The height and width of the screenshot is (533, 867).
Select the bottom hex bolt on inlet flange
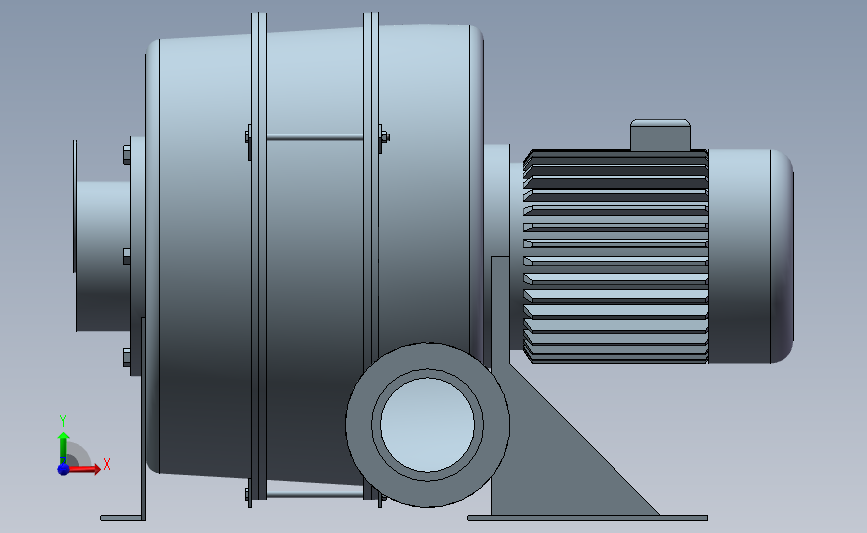(127, 358)
